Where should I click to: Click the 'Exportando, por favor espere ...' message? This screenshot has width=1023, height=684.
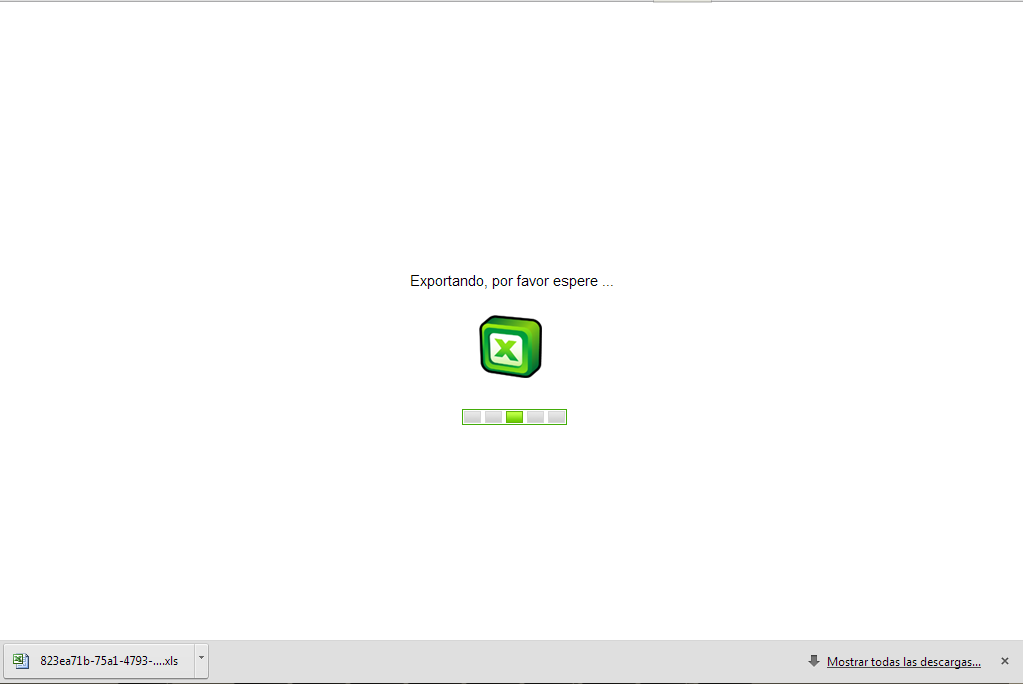coord(511,281)
